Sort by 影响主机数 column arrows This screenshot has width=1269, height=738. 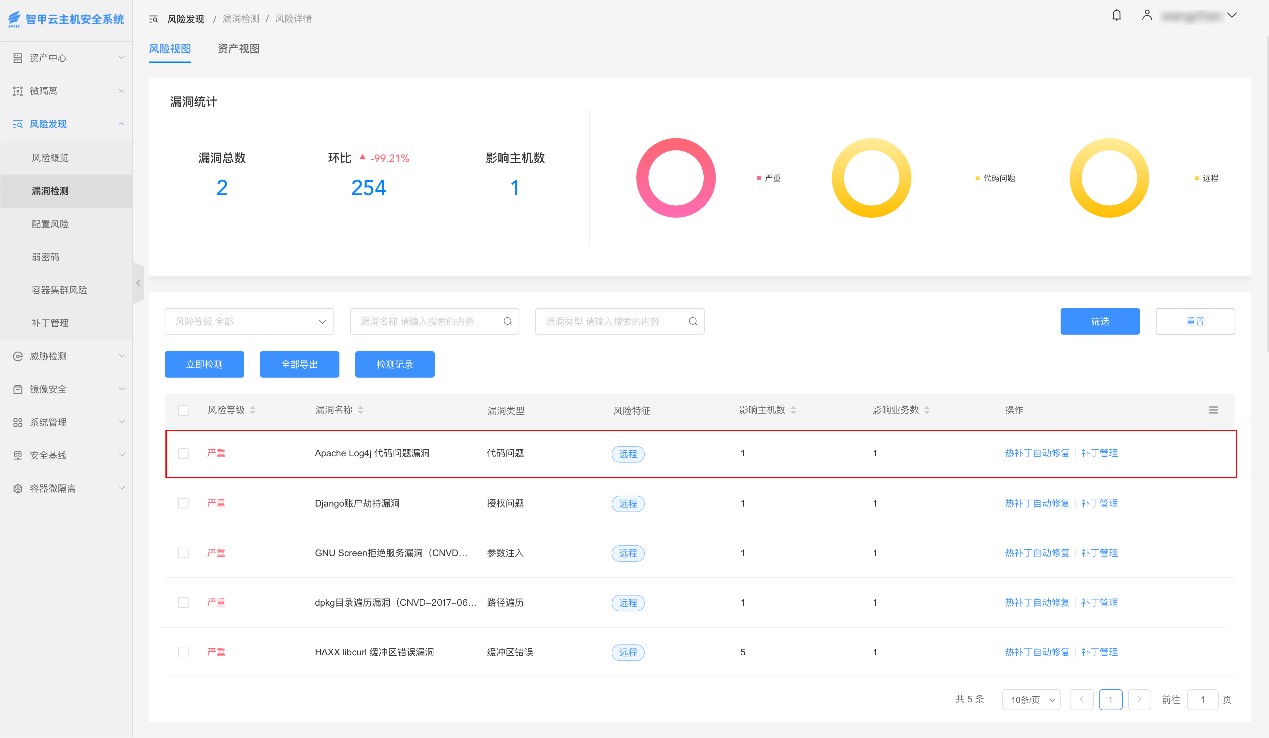pyautogui.click(x=795, y=410)
